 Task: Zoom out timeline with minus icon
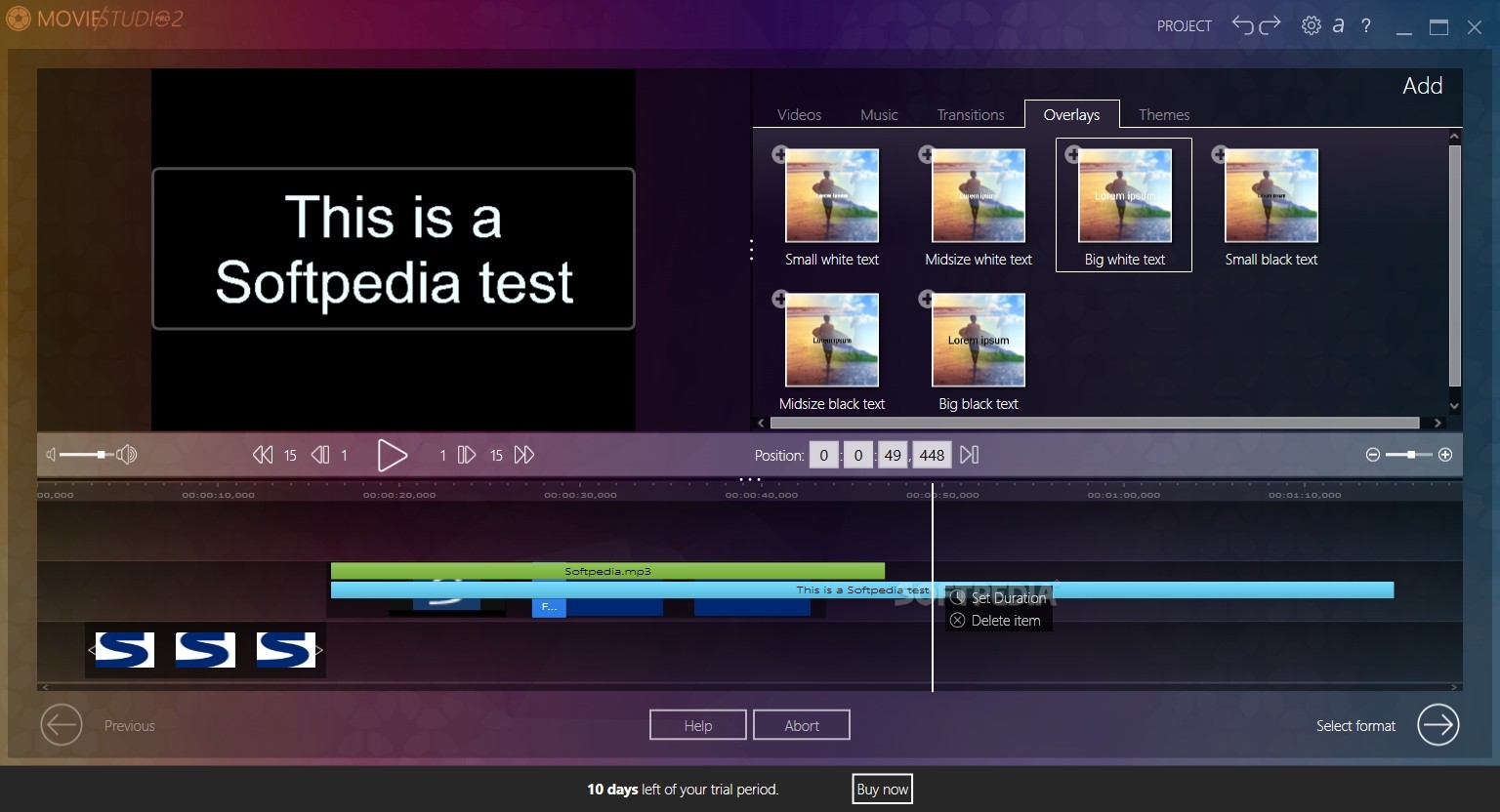[1373, 455]
